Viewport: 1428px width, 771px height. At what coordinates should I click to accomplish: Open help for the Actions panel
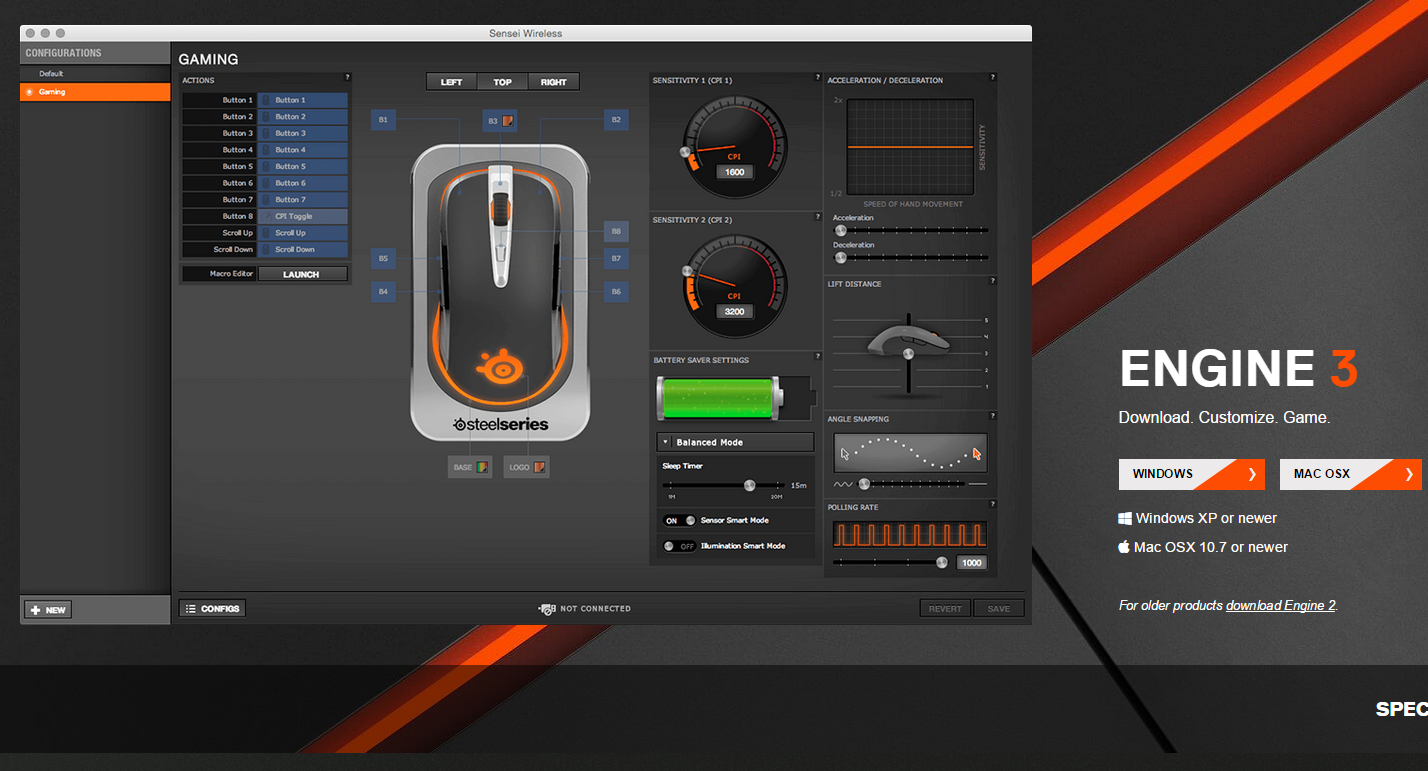coord(347,77)
